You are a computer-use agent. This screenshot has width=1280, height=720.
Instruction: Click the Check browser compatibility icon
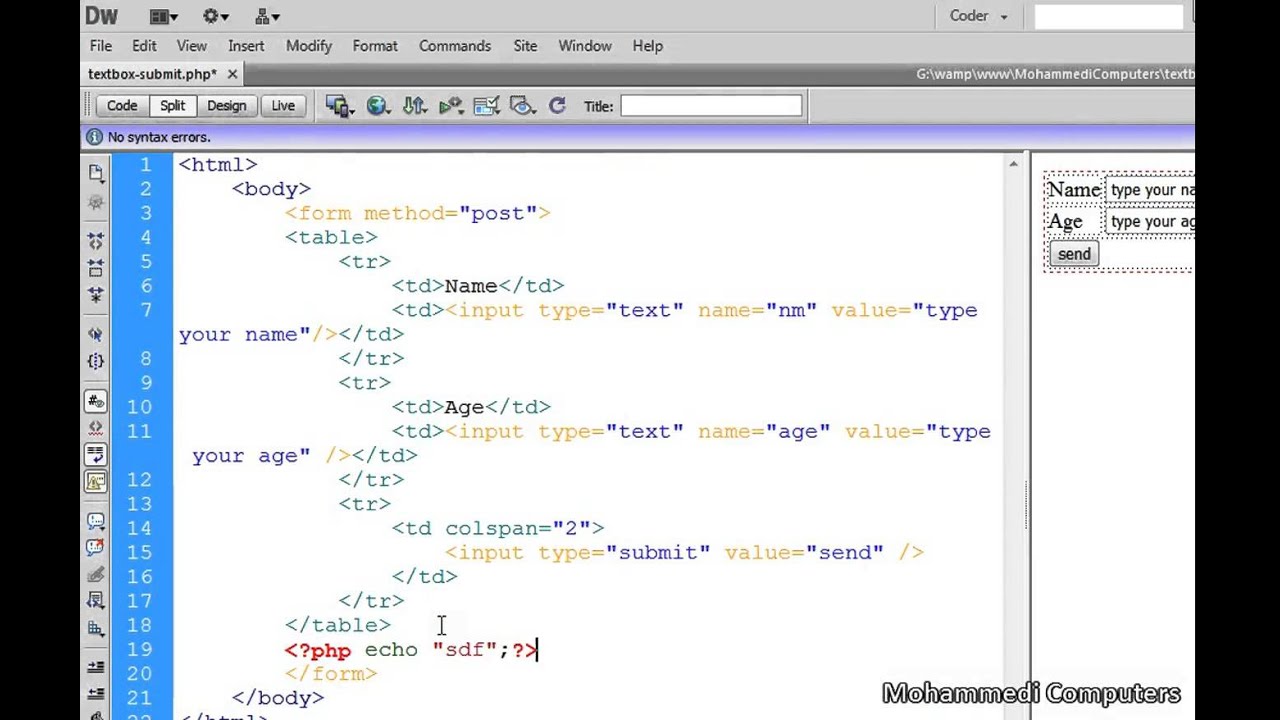(x=486, y=106)
